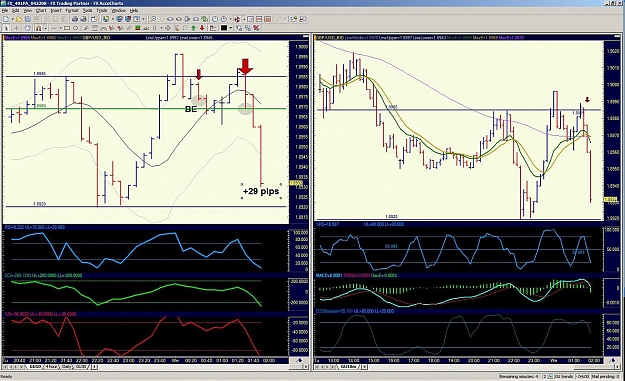Viewport: 625px width, 381px height.
Task: Click the magnet snap tool icon
Action: pyautogui.click(x=38, y=28)
